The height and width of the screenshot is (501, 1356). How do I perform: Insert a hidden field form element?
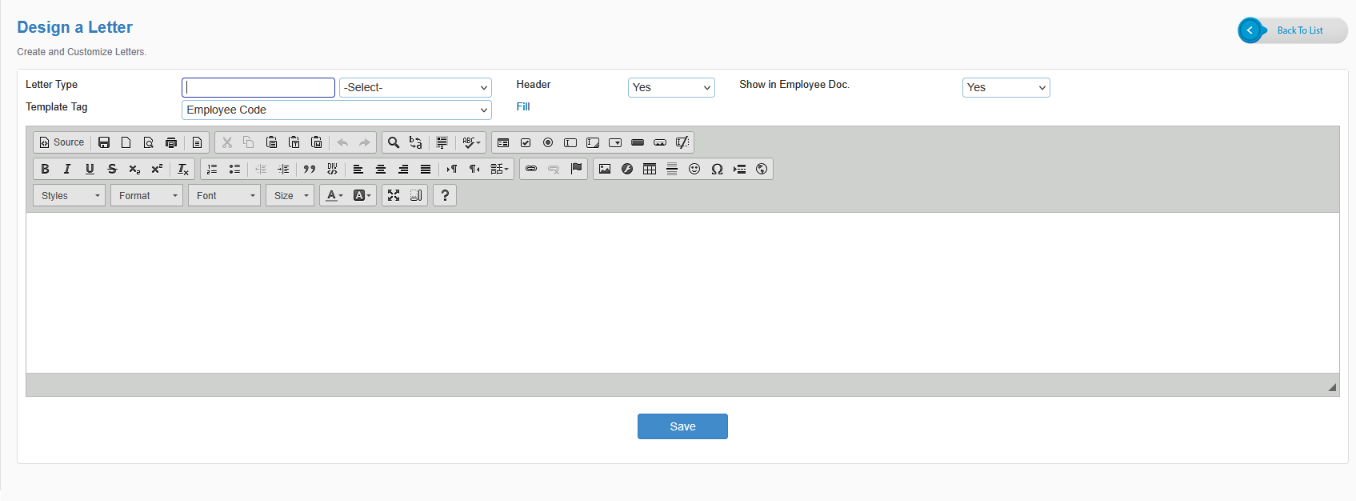point(682,143)
